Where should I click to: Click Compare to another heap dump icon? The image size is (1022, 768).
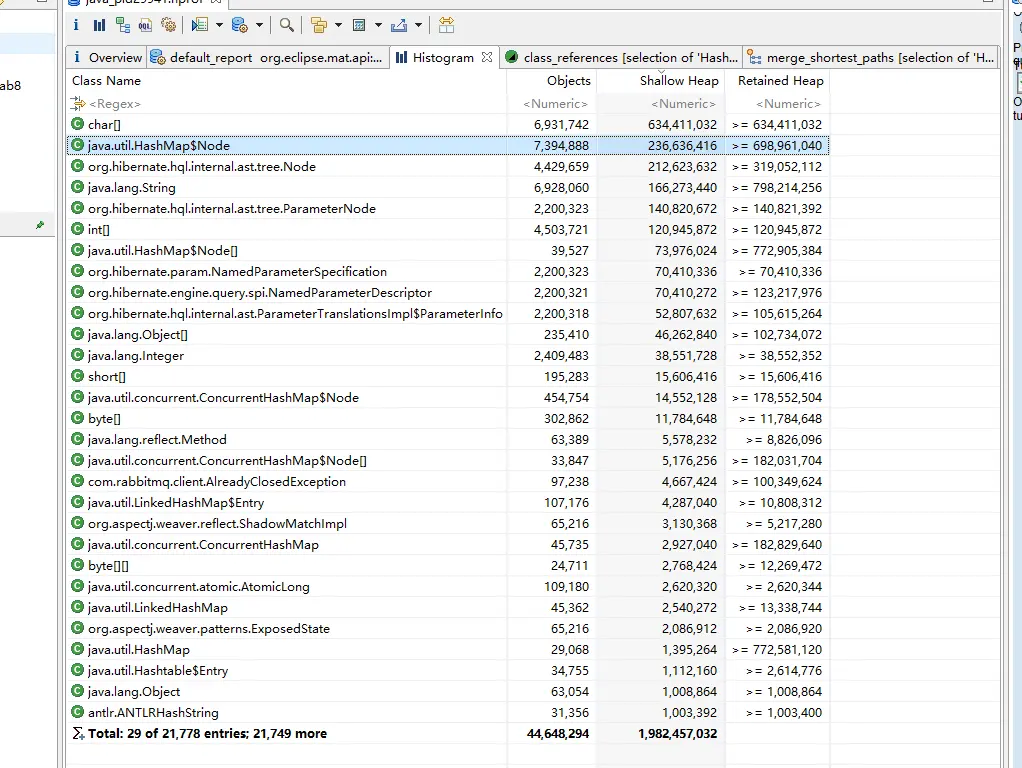pyautogui.click(x=446, y=25)
